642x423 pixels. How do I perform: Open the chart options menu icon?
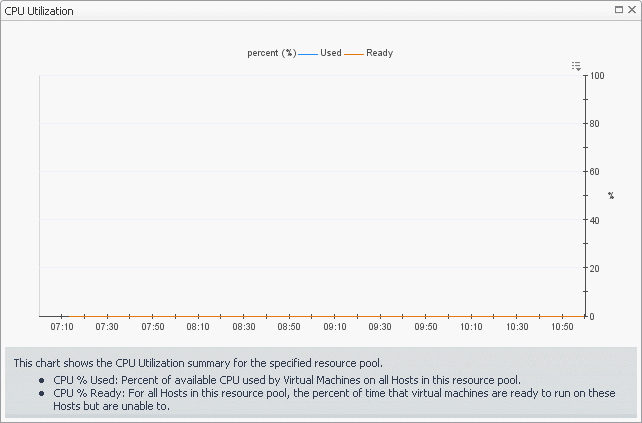click(577, 66)
